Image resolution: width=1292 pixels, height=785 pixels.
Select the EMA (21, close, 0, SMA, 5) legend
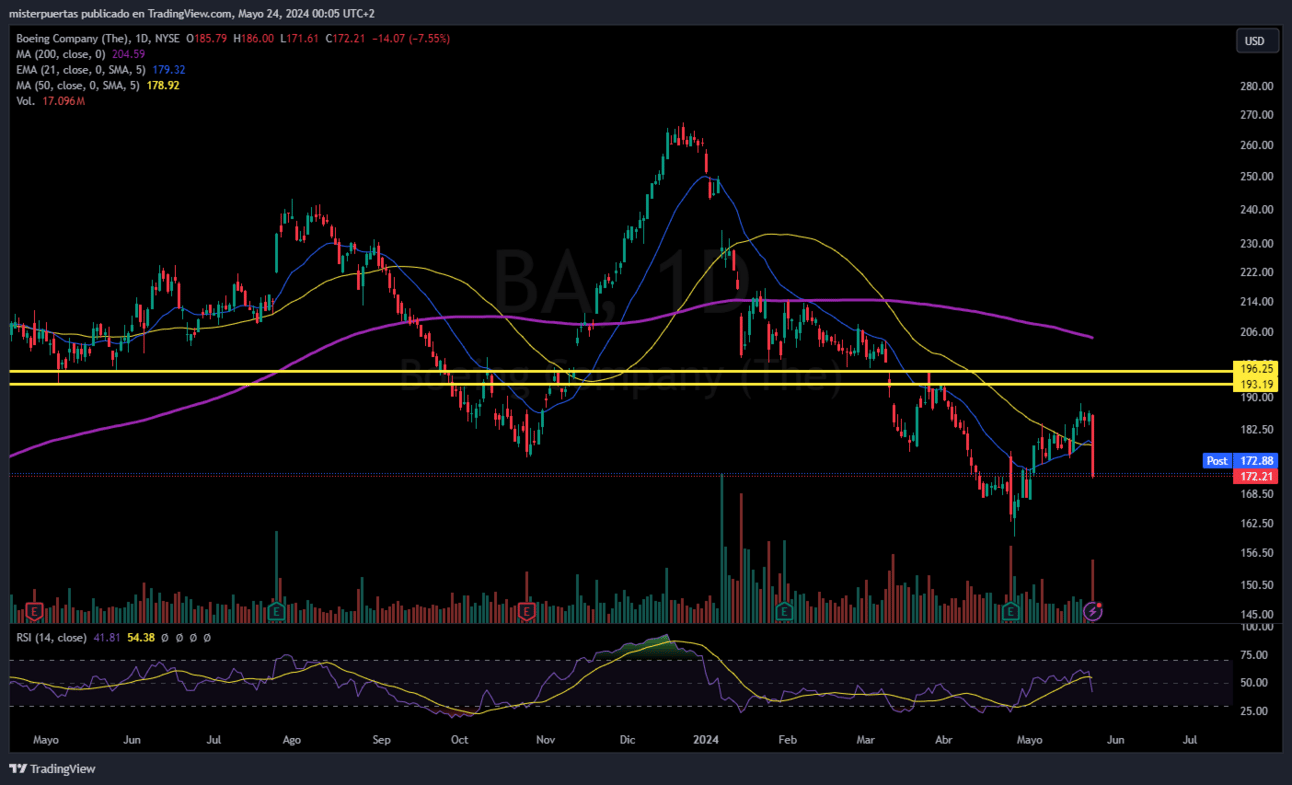(81, 70)
